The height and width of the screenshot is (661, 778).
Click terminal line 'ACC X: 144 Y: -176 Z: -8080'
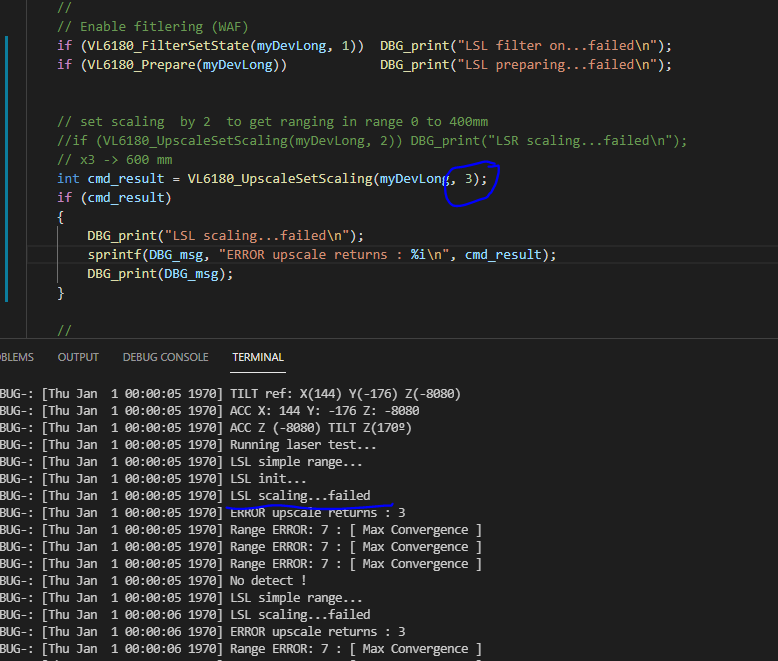(324, 411)
